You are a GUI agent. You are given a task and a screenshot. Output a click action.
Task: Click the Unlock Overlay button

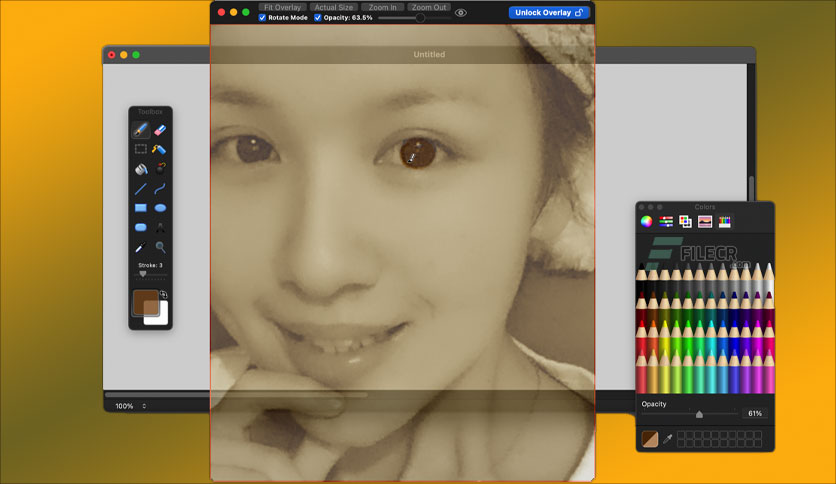[x=549, y=13]
